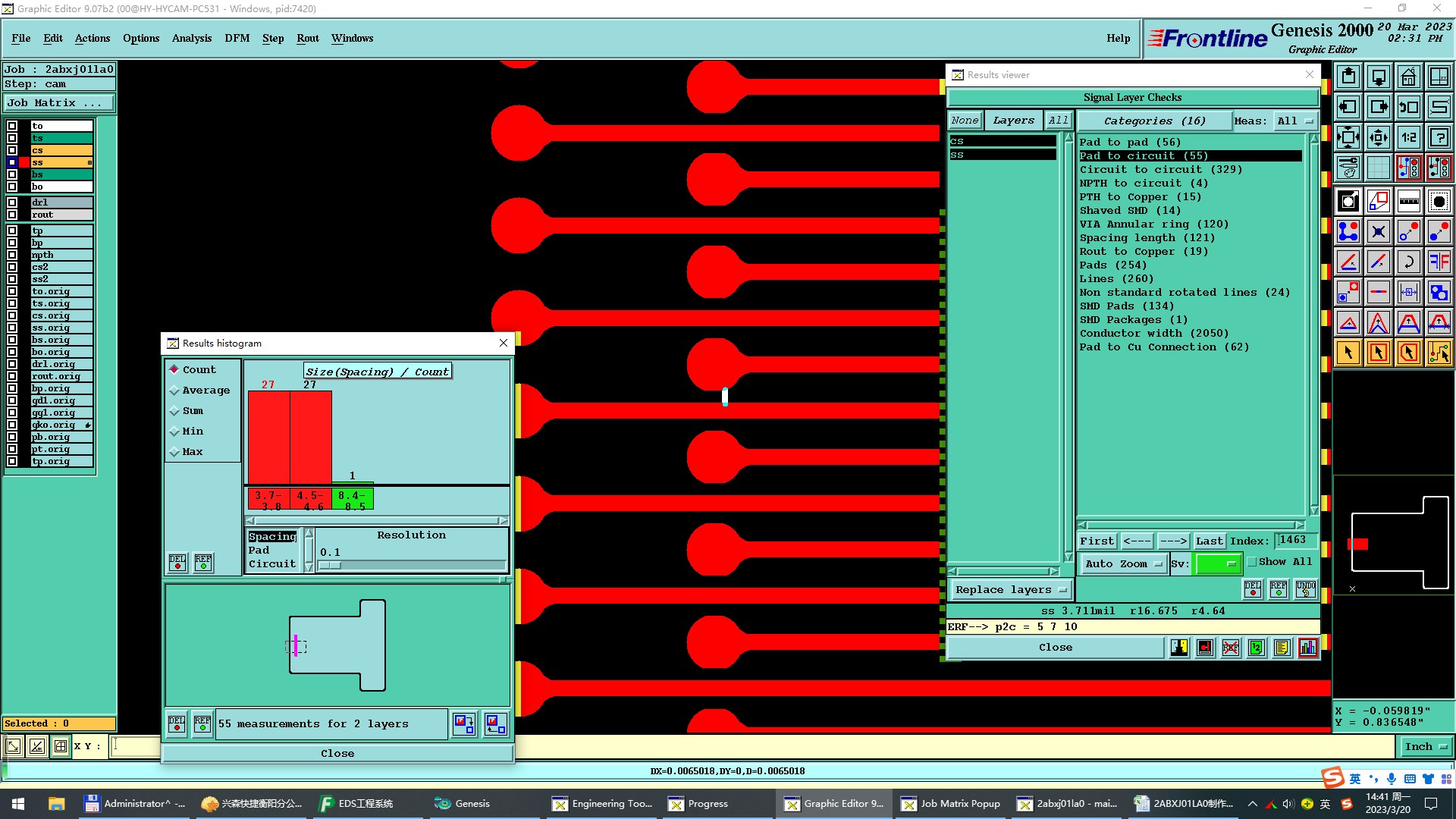Click the Job Matrix button
Image resolution: width=1456 pixels, height=819 pixels.
click(x=59, y=102)
